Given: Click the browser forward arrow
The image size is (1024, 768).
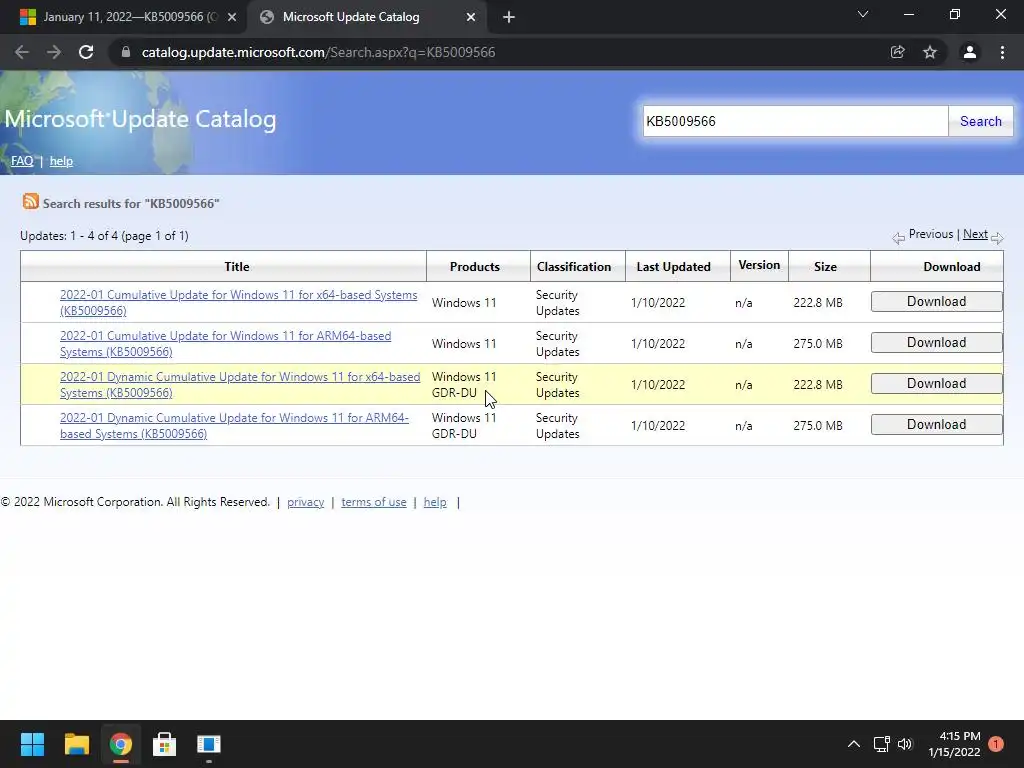Looking at the screenshot, I should pos(54,52).
